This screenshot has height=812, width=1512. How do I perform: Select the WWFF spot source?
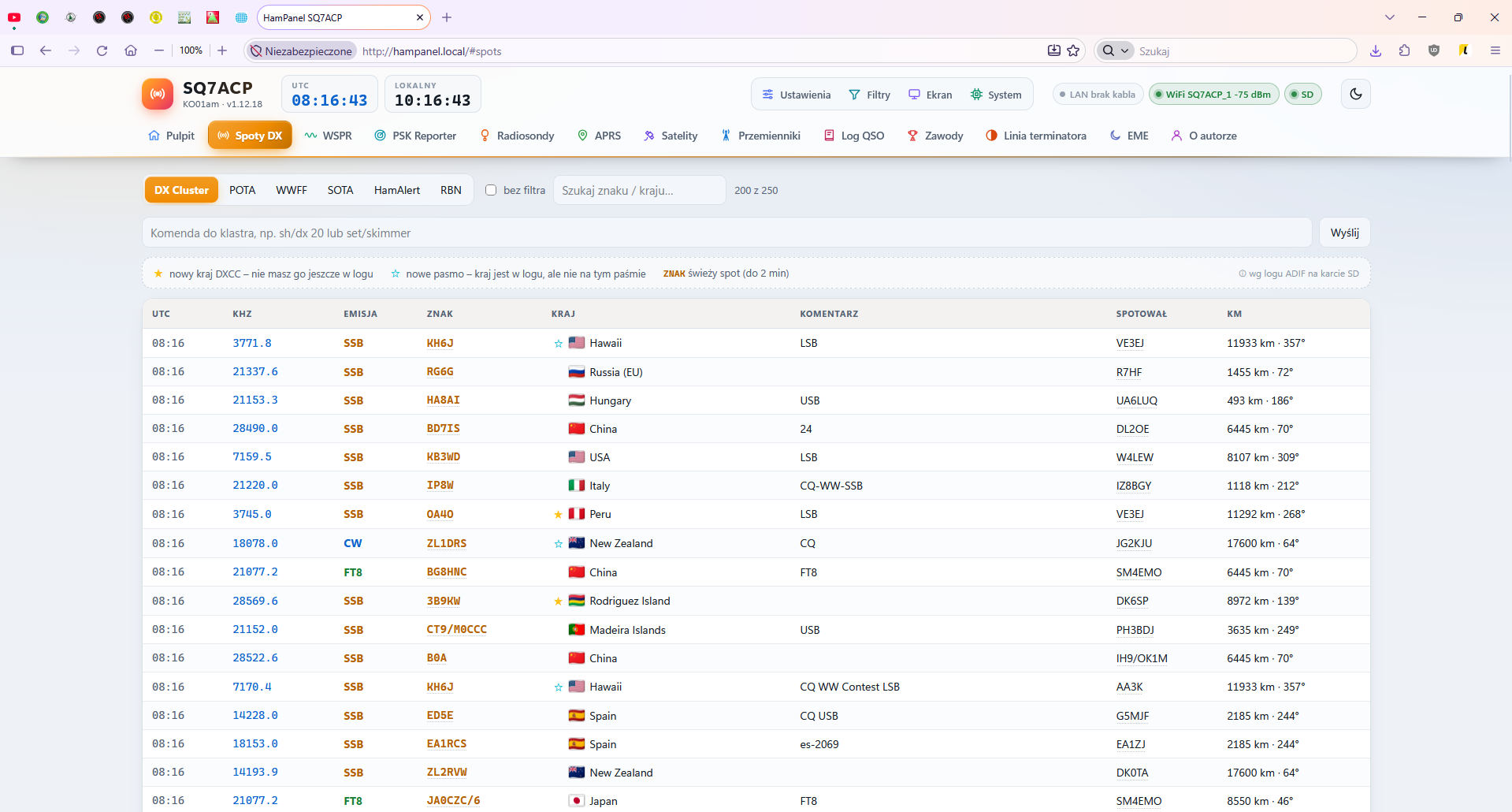pos(292,190)
